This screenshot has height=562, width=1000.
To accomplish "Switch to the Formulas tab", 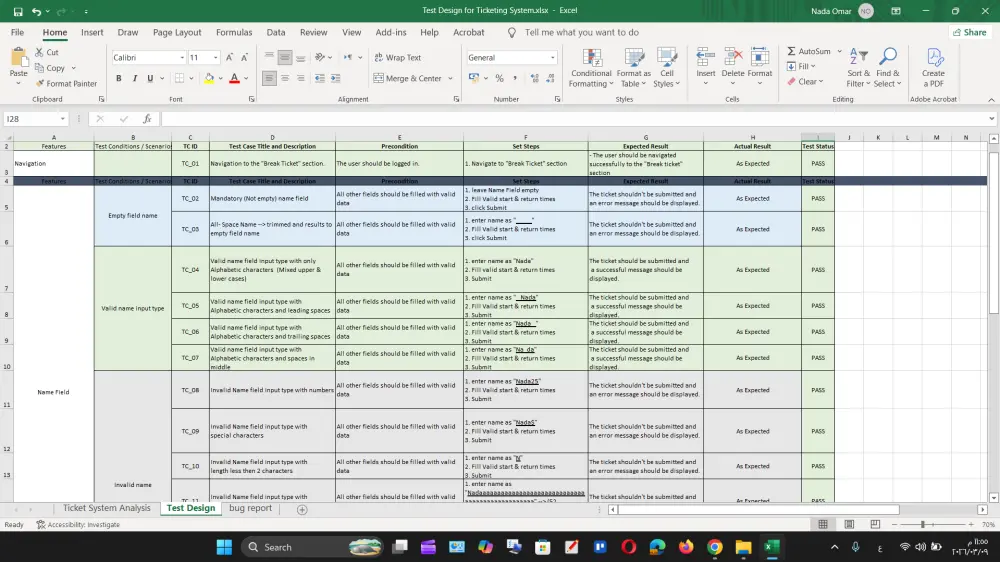I will point(234,33).
